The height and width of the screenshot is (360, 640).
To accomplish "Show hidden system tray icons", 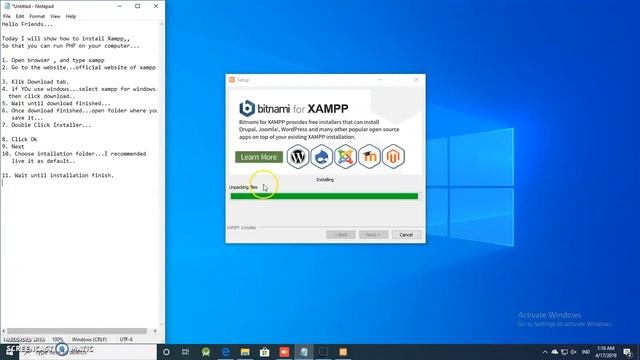I will 544,352.
